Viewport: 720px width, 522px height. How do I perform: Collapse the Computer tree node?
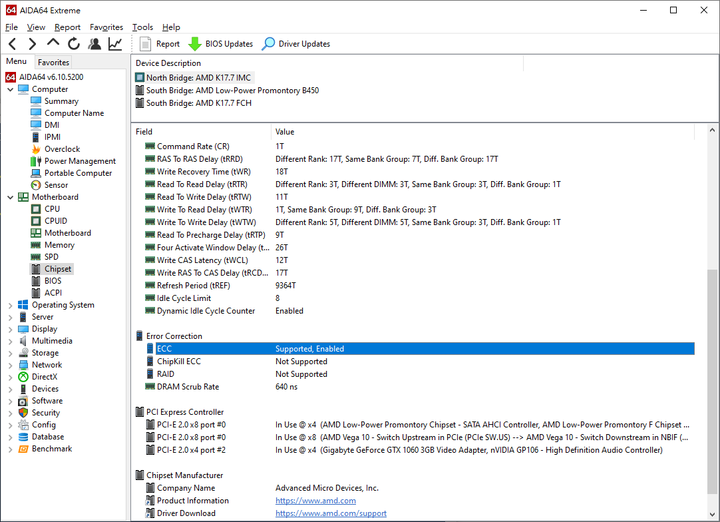coord(10,90)
